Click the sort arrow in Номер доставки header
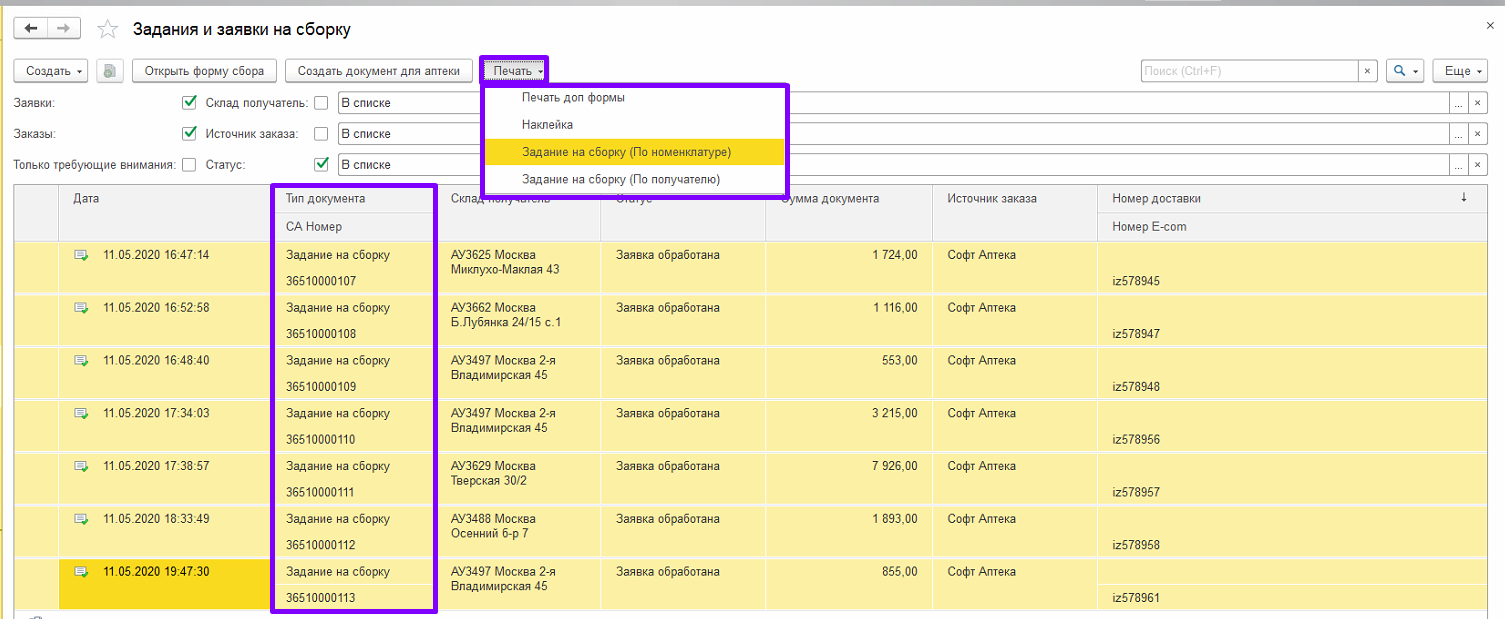The width and height of the screenshot is (1505, 619). (1464, 198)
